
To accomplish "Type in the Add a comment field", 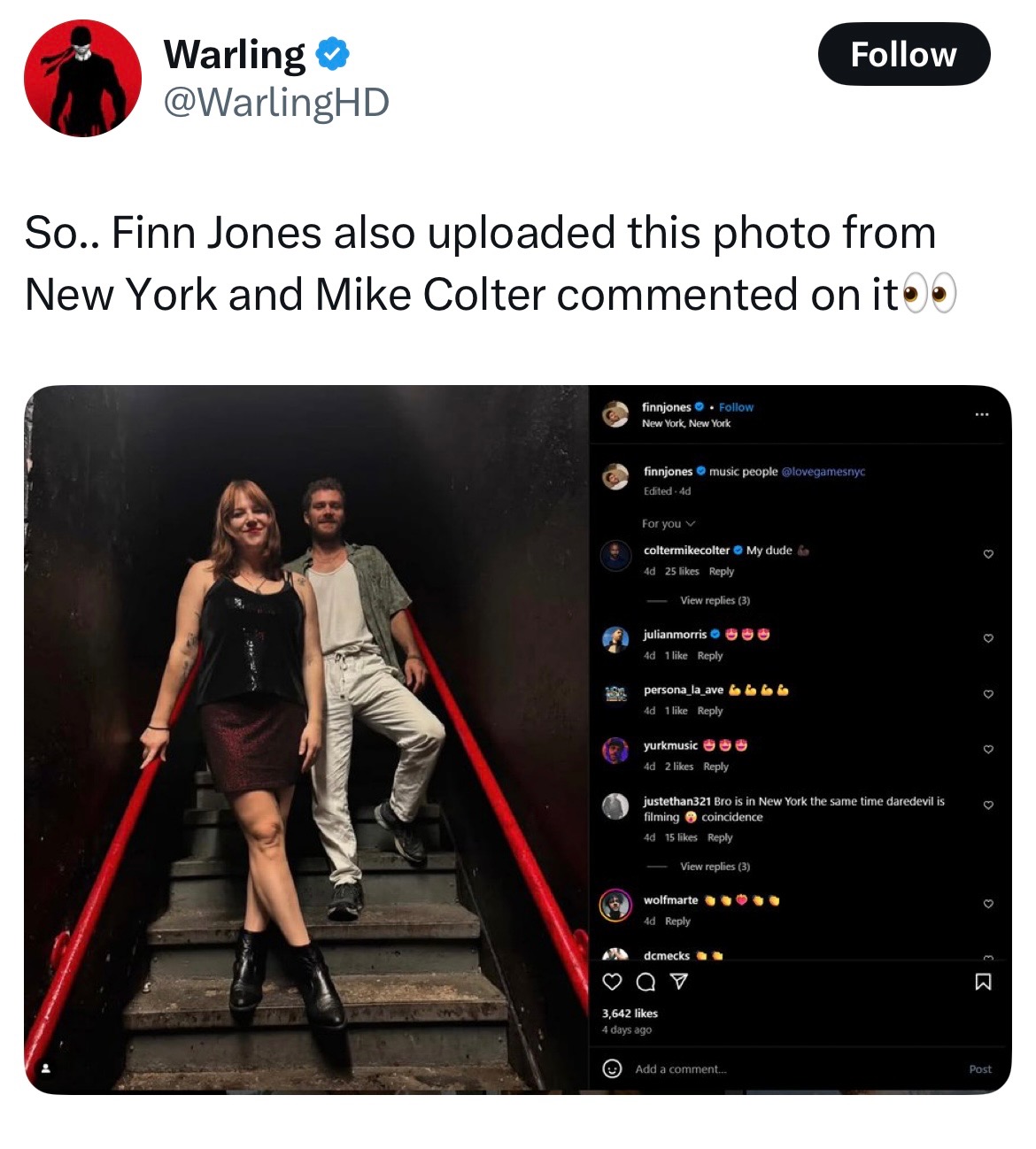I will [x=779, y=1069].
